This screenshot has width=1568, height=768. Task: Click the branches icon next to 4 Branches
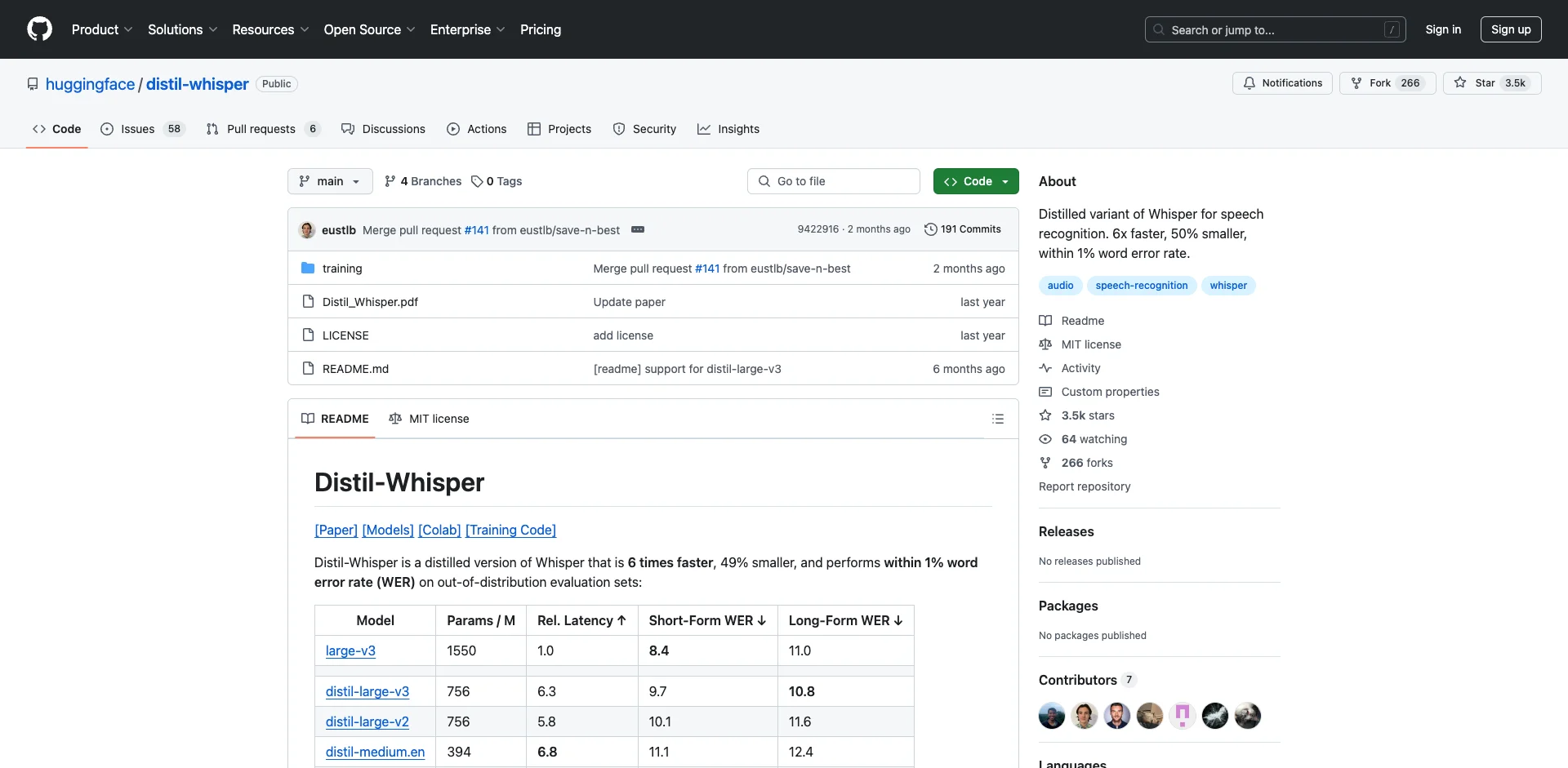click(390, 181)
